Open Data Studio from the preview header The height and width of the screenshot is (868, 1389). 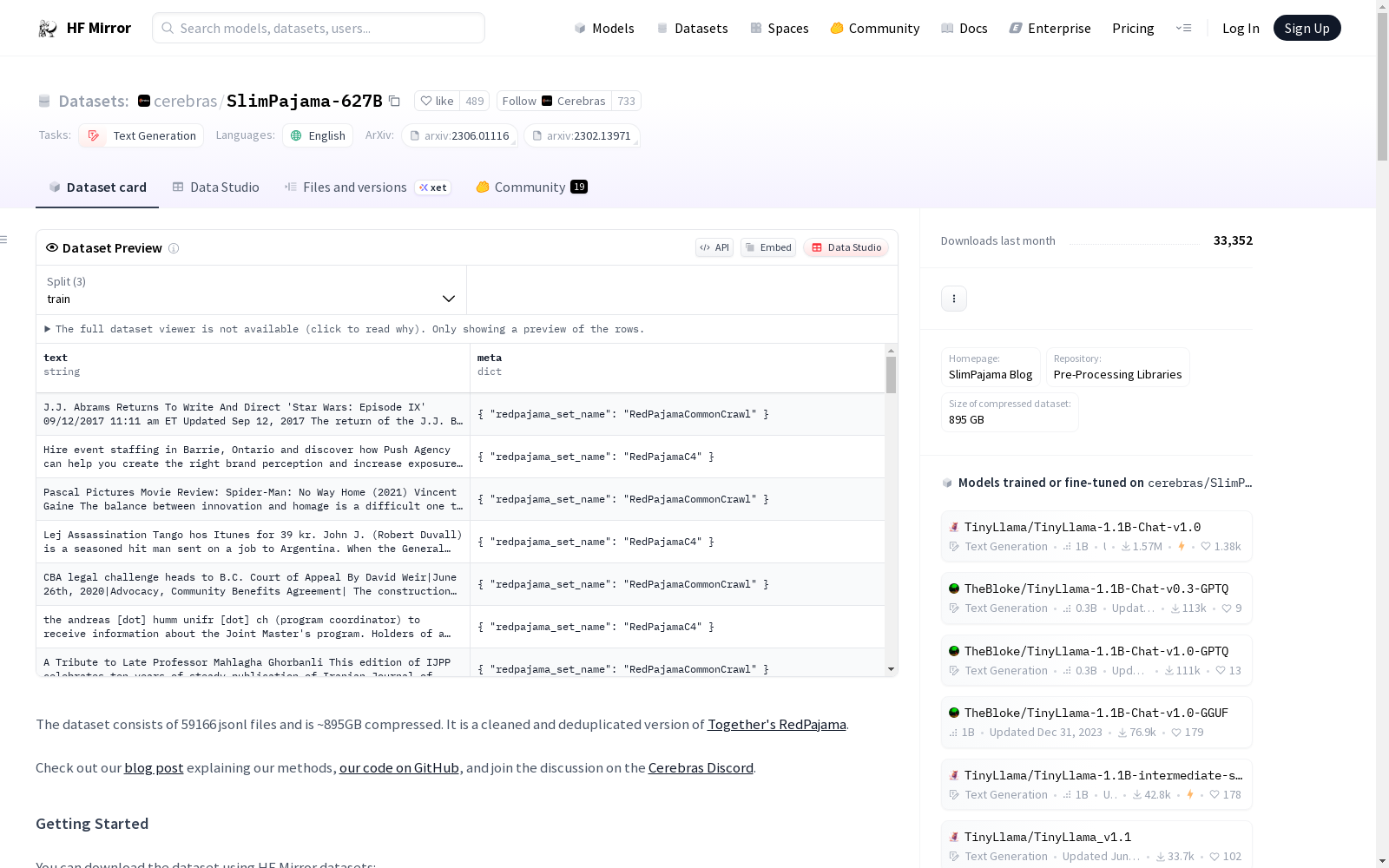point(846,247)
